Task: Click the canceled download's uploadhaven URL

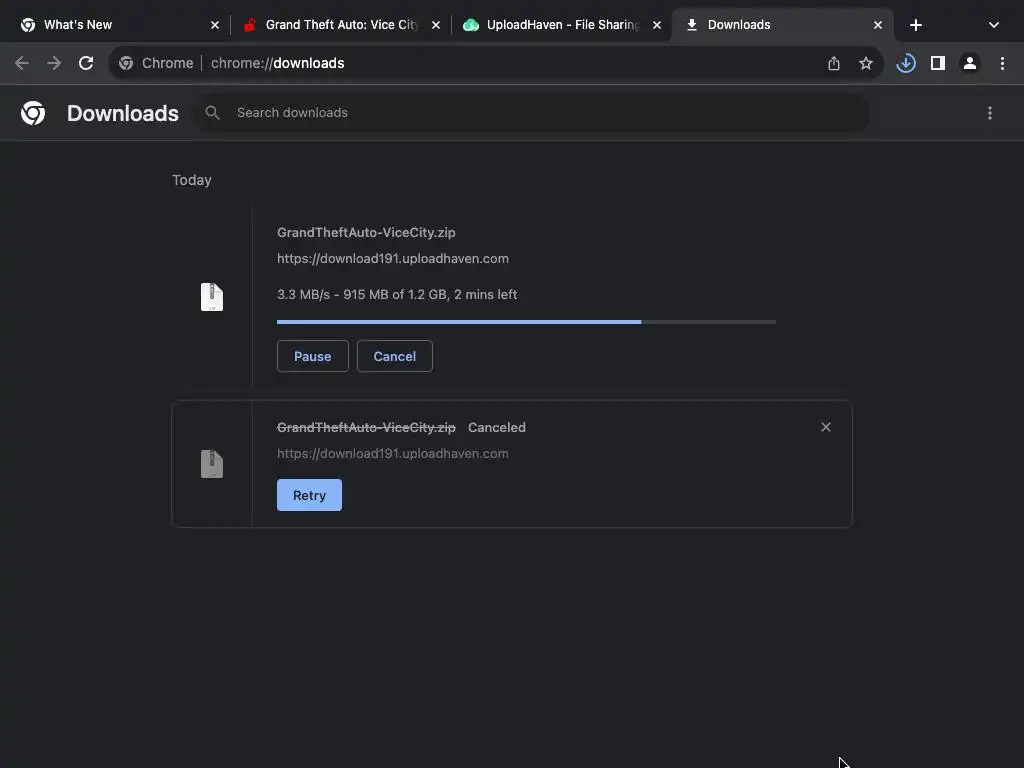Action: pyautogui.click(x=392, y=453)
